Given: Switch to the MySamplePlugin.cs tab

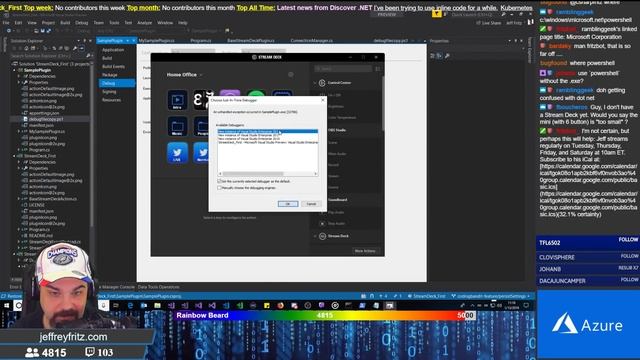Looking at the screenshot, I should tap(157, 41).
